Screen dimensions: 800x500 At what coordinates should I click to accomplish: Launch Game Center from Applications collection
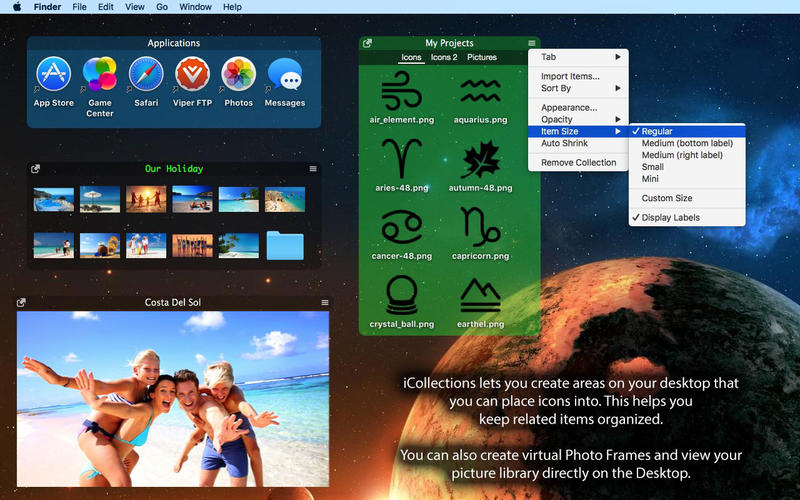pos(99,74)
